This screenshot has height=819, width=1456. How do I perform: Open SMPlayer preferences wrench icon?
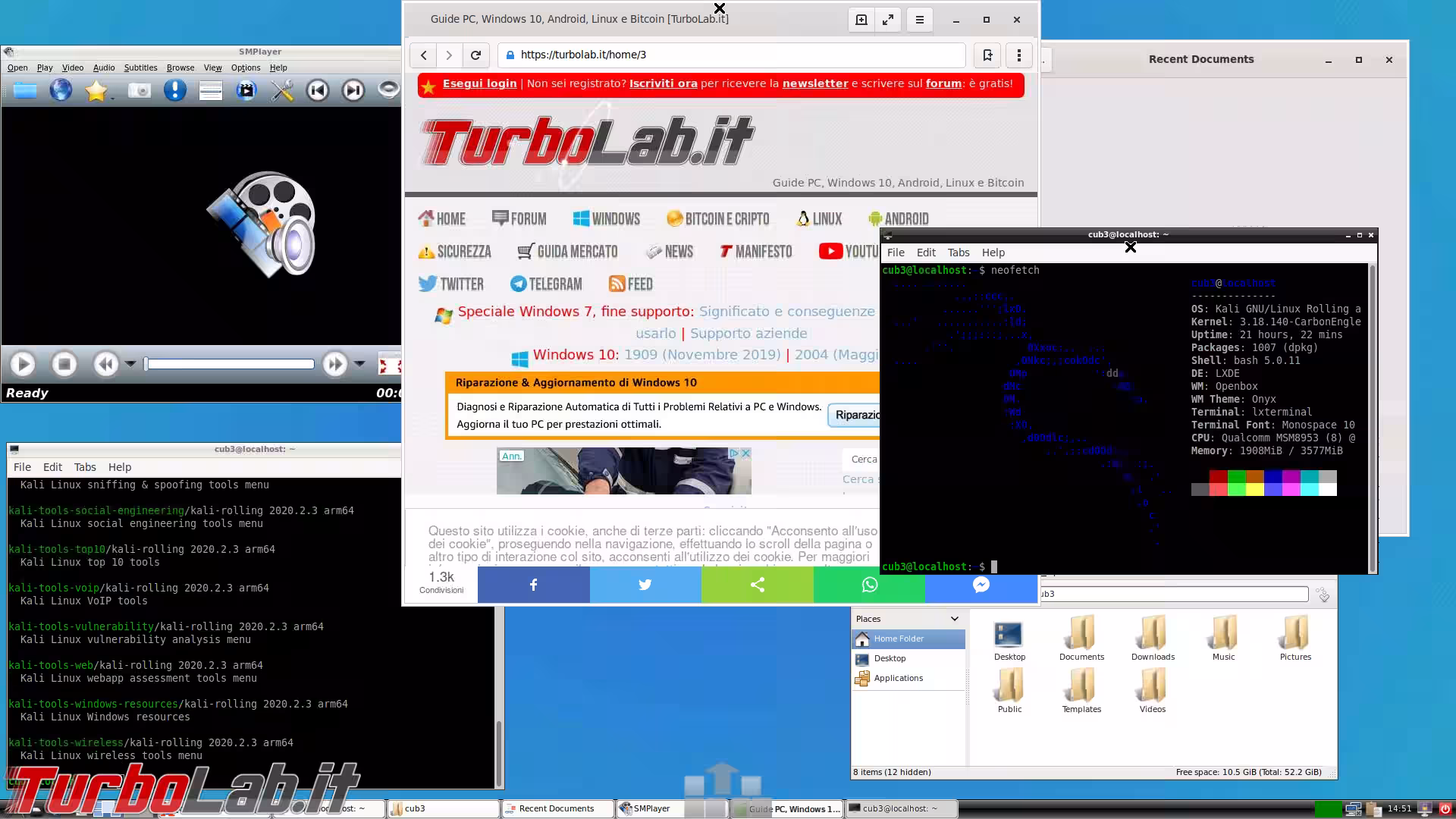click(282, 91)
